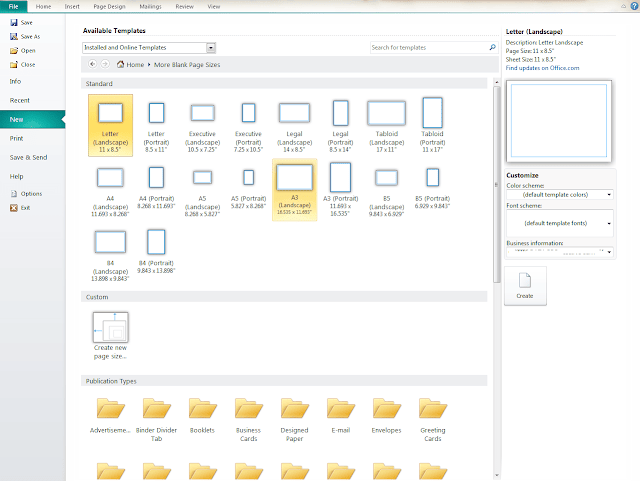Pick Legal (Portrait) 8.5 x 14 template

tap(340, 125)
